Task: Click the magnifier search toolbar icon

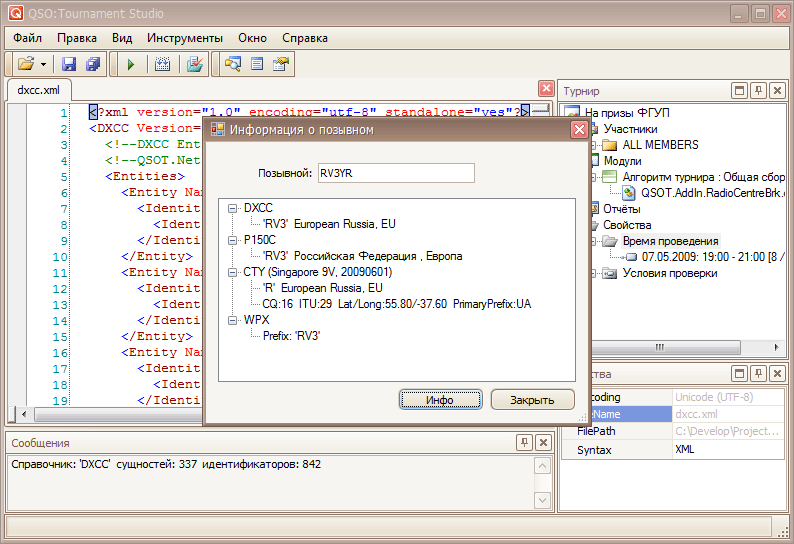Action: tap(232, 64)
